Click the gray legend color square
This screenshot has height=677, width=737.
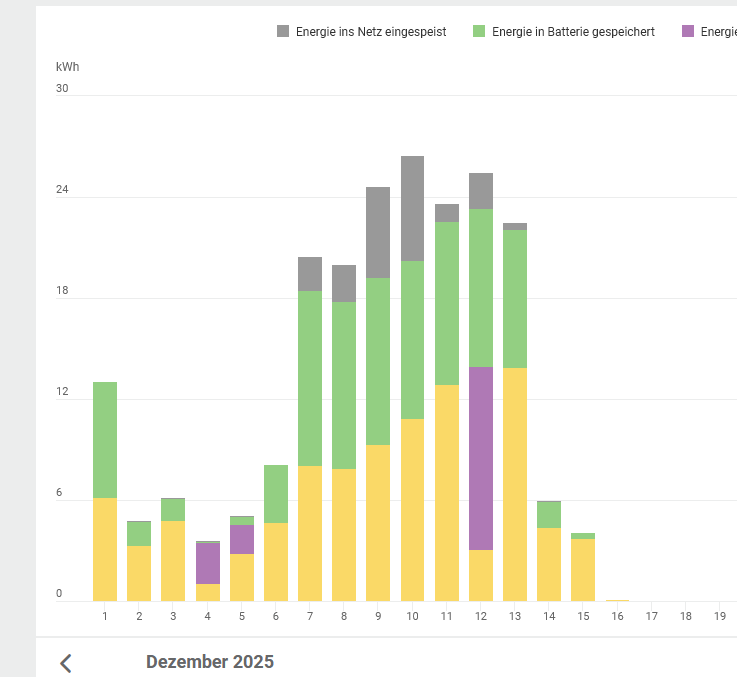(283, 32)
